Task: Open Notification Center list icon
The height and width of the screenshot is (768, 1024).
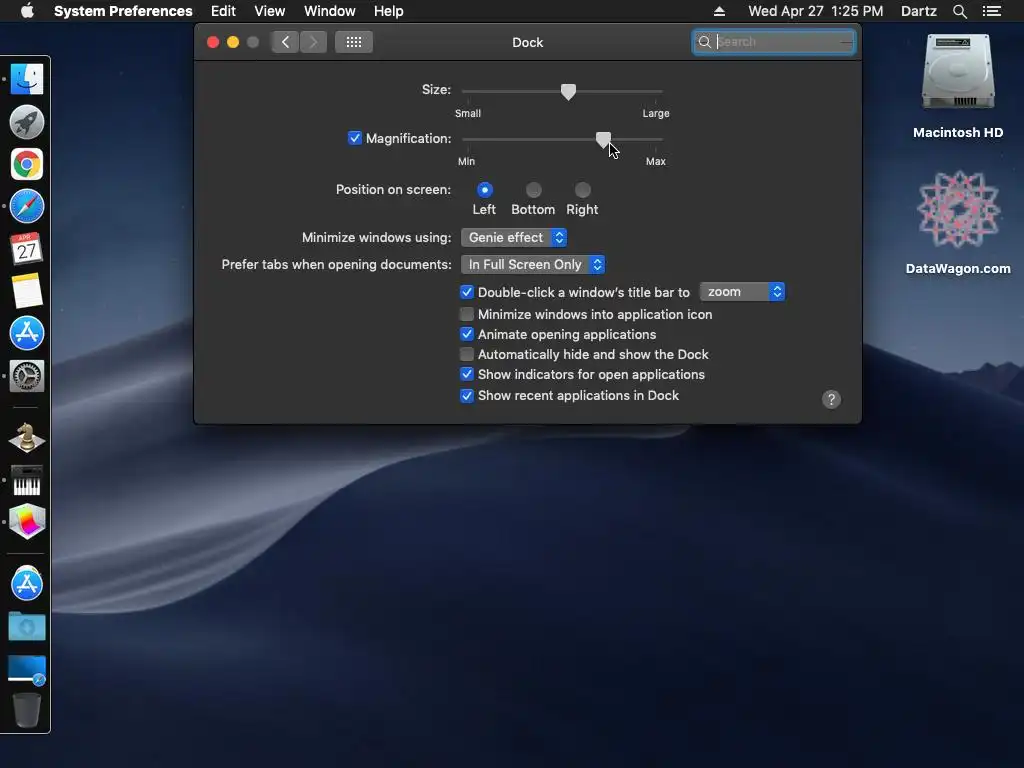Action: coord(991,11)
